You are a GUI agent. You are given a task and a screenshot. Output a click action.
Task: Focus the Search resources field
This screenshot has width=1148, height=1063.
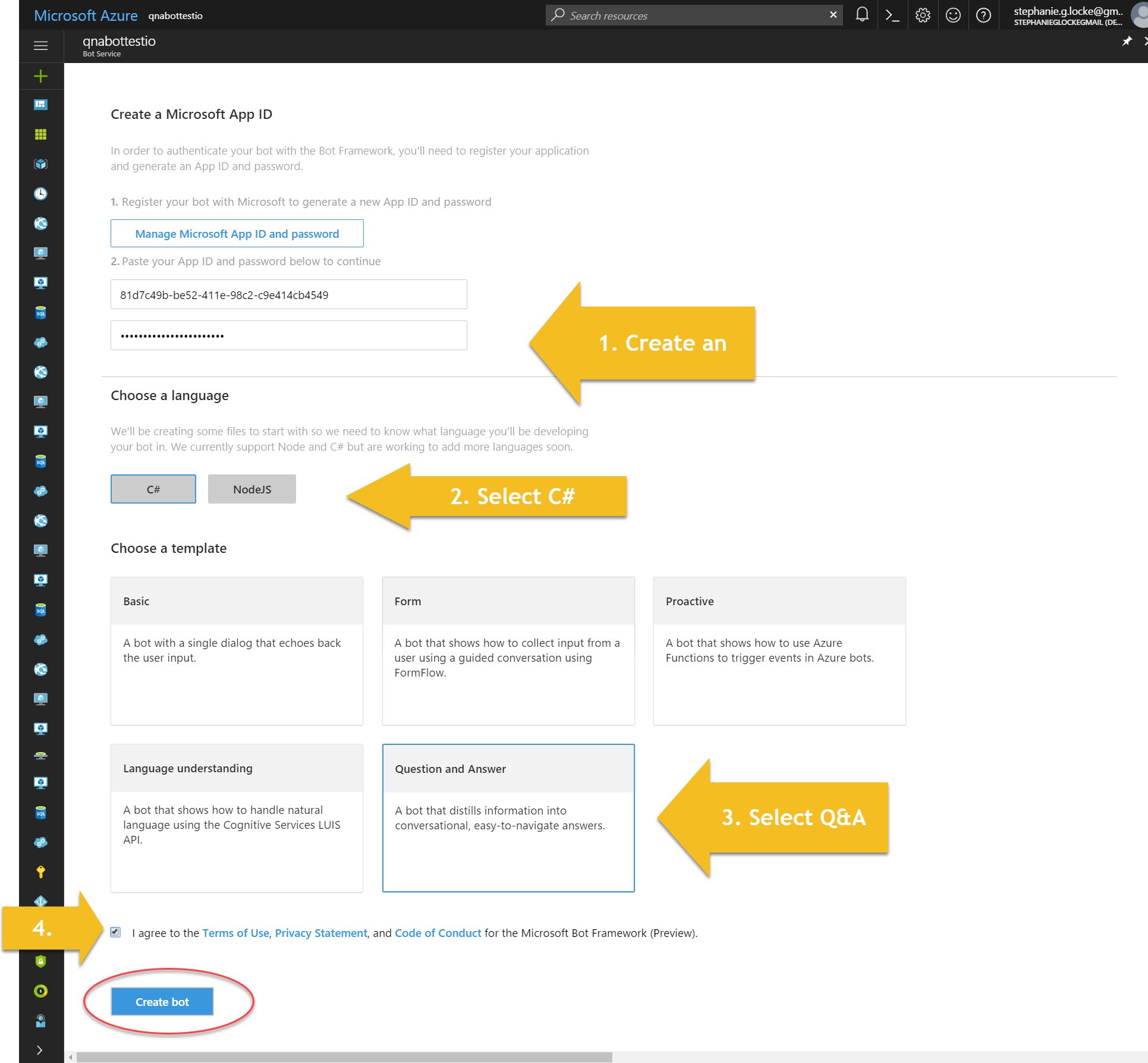(x=696, y=15)
